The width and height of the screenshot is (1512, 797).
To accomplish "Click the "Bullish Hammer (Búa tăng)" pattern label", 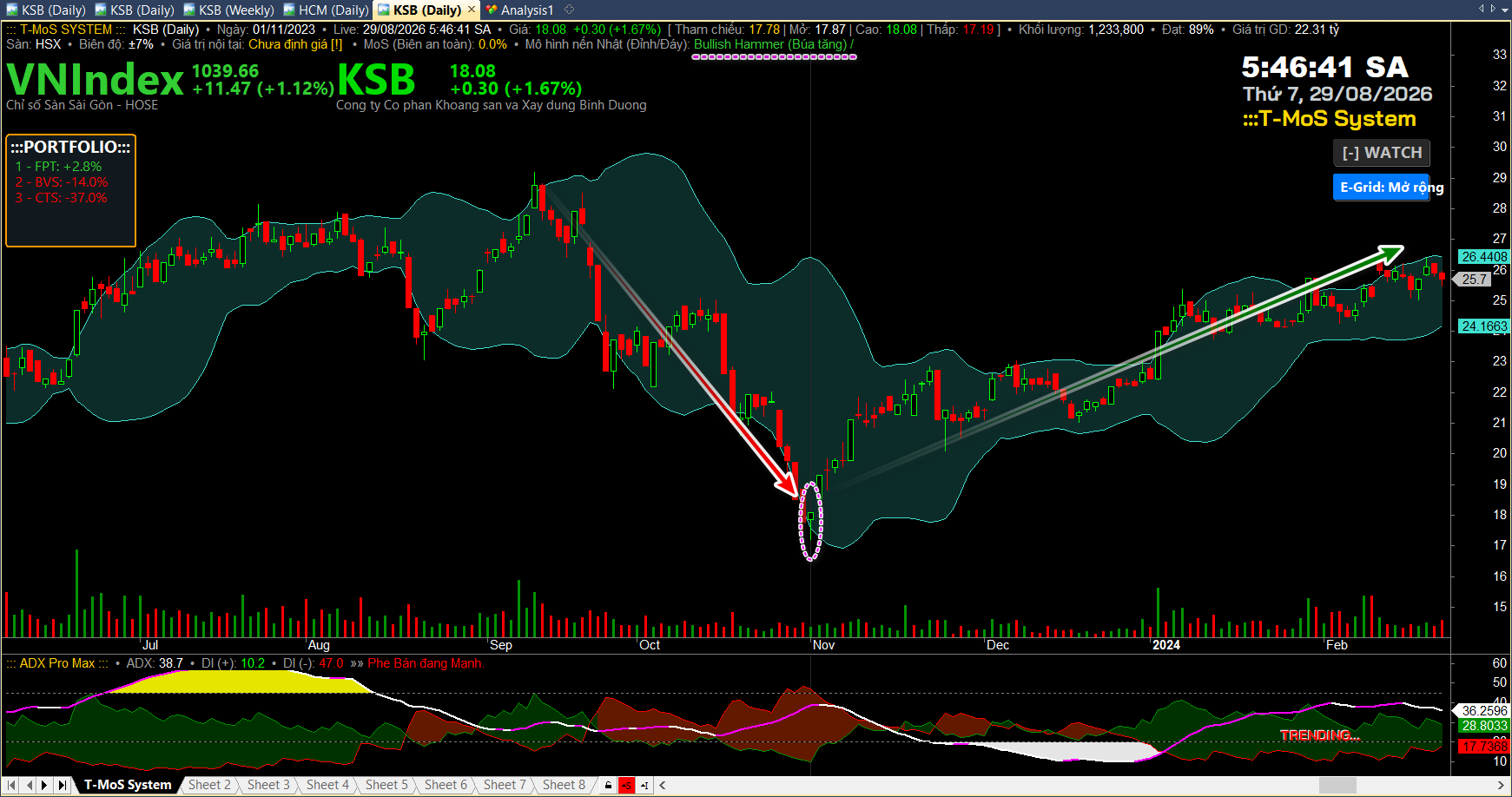I will [770, 44].
